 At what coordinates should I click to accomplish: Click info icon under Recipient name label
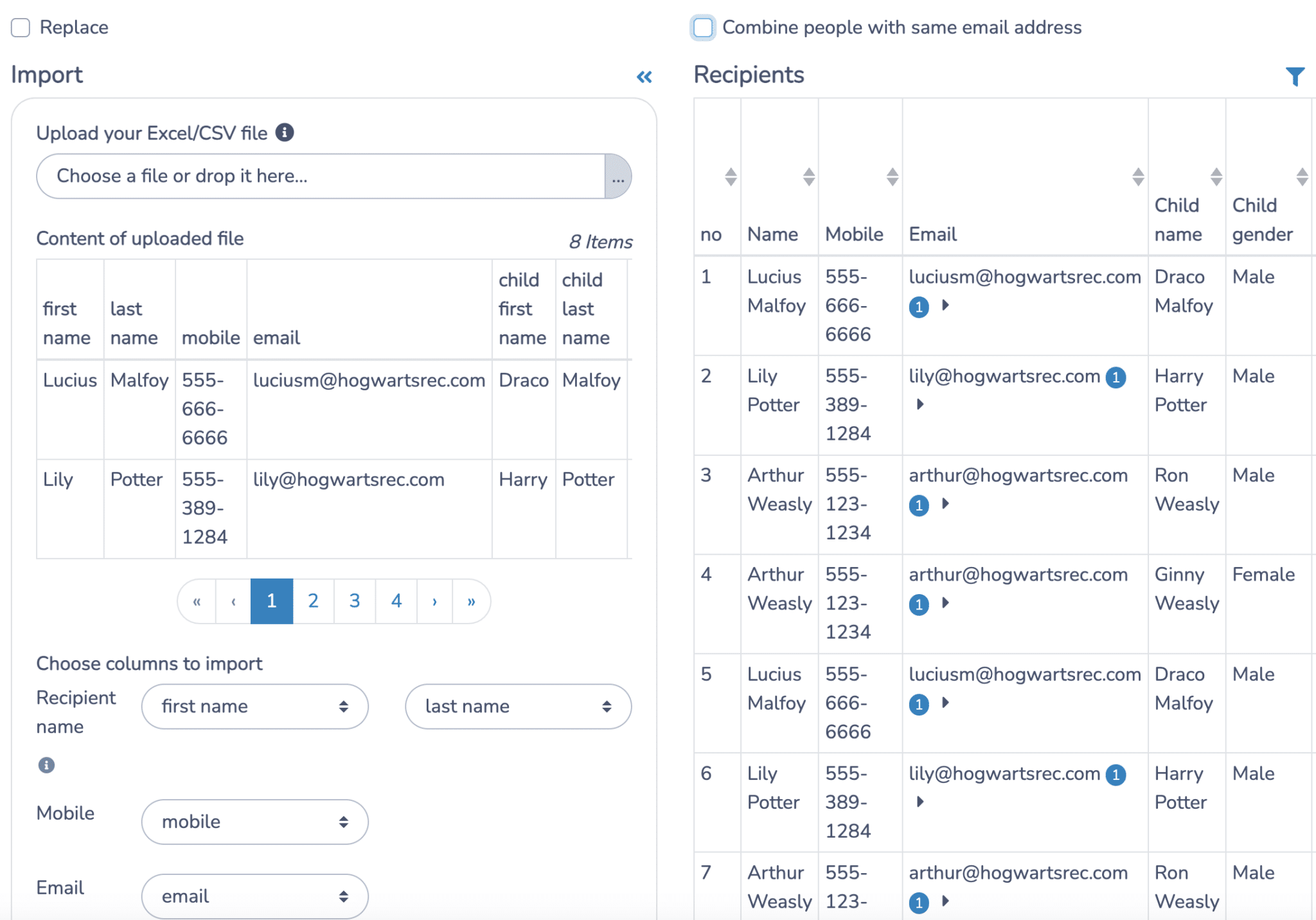pos(46,765)
